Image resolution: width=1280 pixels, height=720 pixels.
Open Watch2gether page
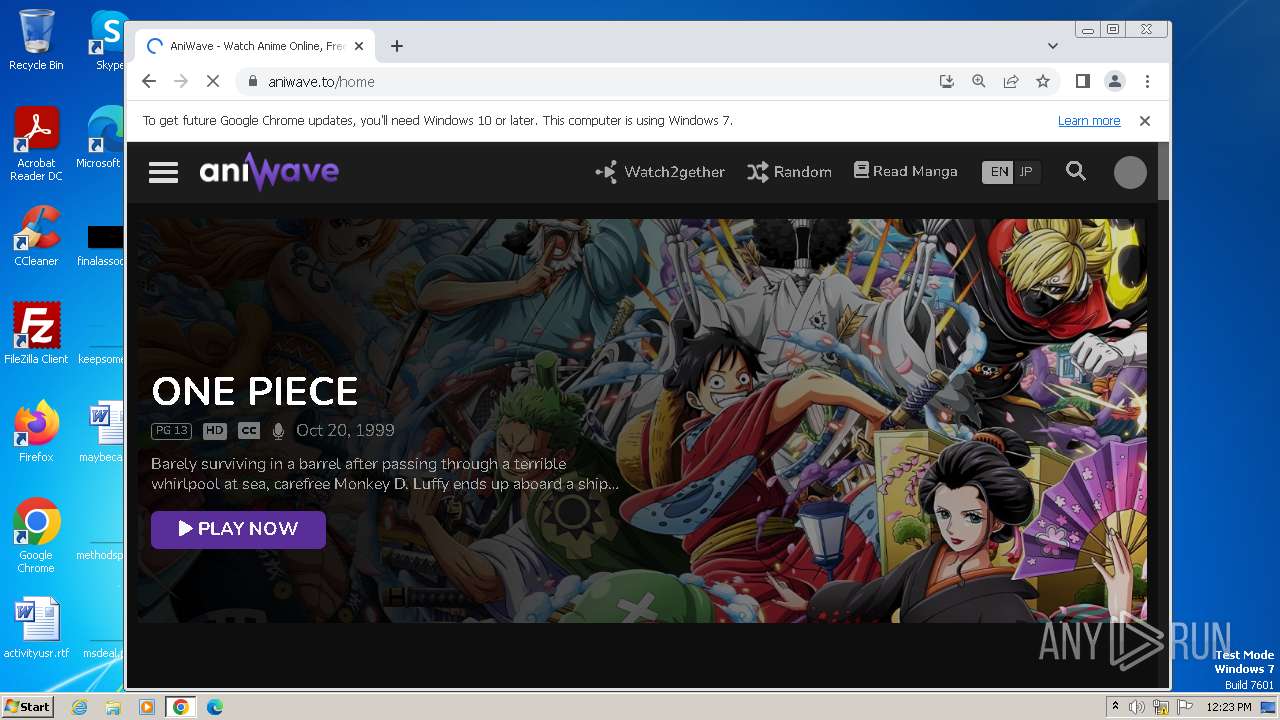(660, 172)
